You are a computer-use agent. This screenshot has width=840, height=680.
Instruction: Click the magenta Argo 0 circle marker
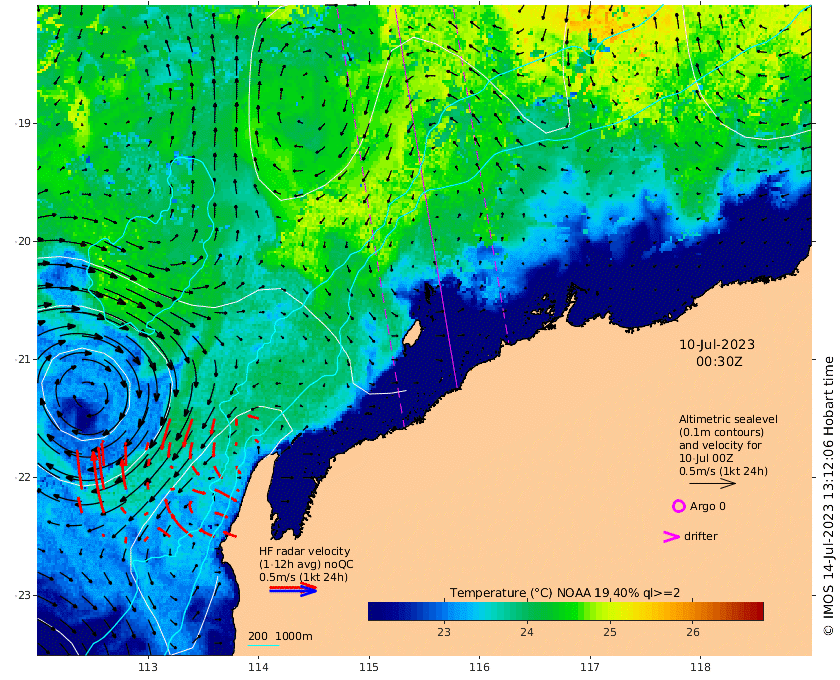tap(678, 506)
